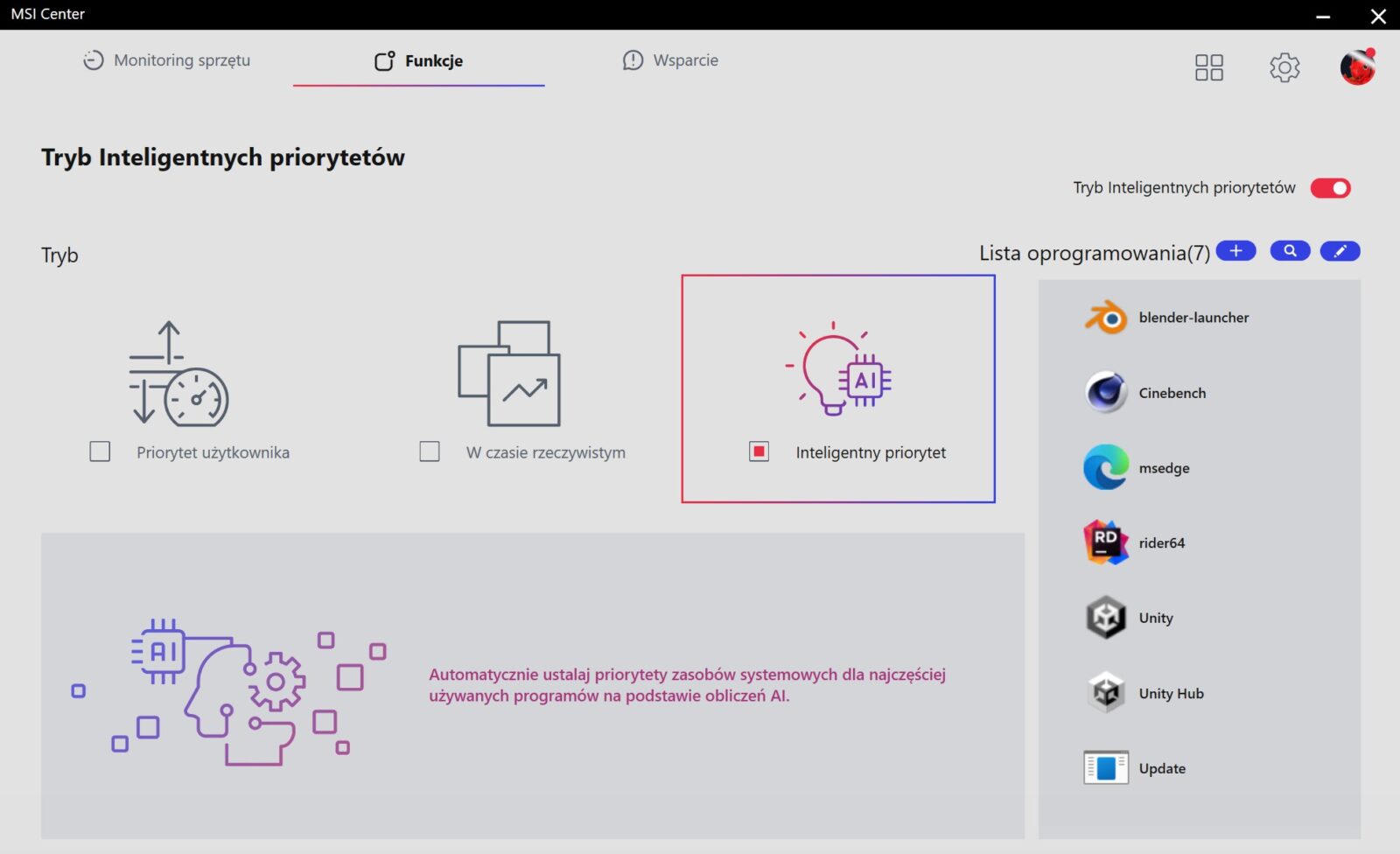Select the Funkcje tab
The height and width of the screenshot is (854, 1400).
(x=419, y=61)
